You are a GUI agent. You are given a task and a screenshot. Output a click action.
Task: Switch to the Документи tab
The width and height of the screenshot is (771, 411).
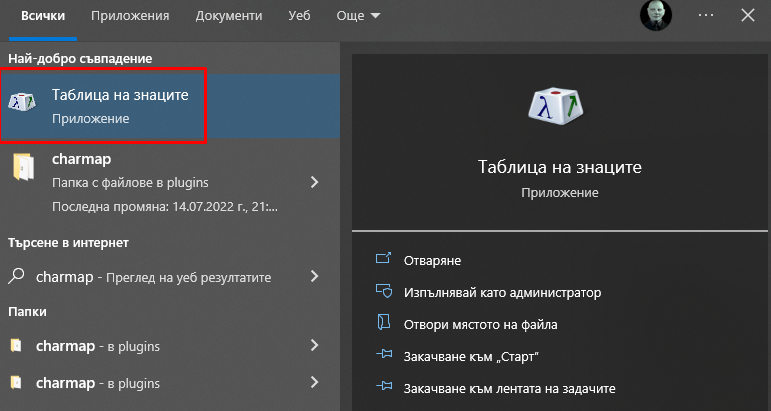[229, 16]
